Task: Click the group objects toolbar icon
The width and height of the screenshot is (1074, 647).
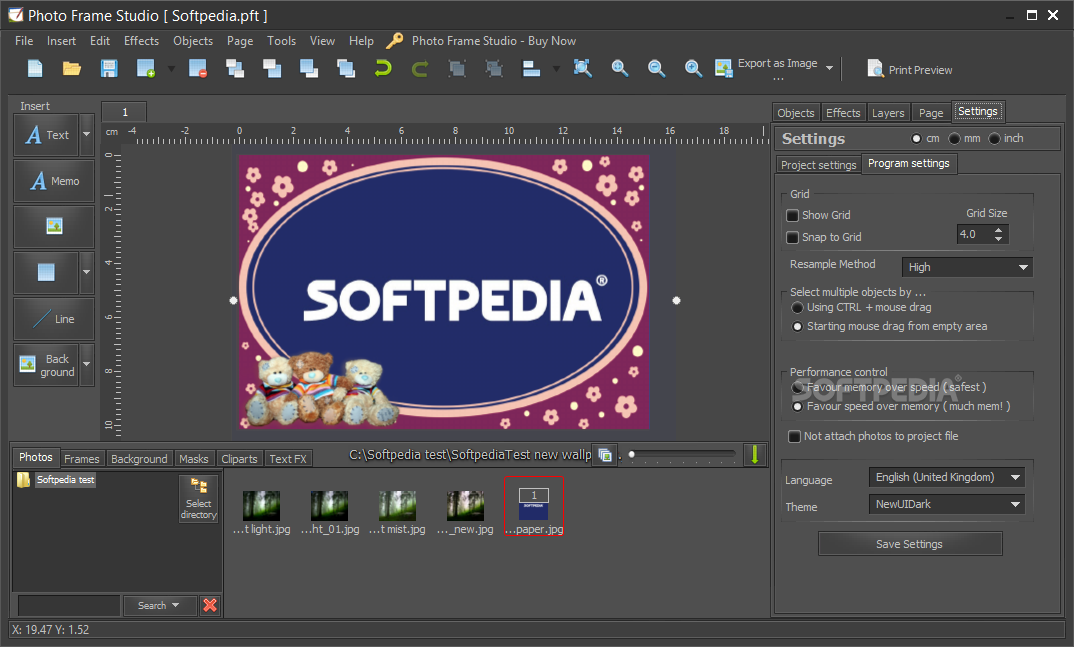Action: [x=457, y=68]
